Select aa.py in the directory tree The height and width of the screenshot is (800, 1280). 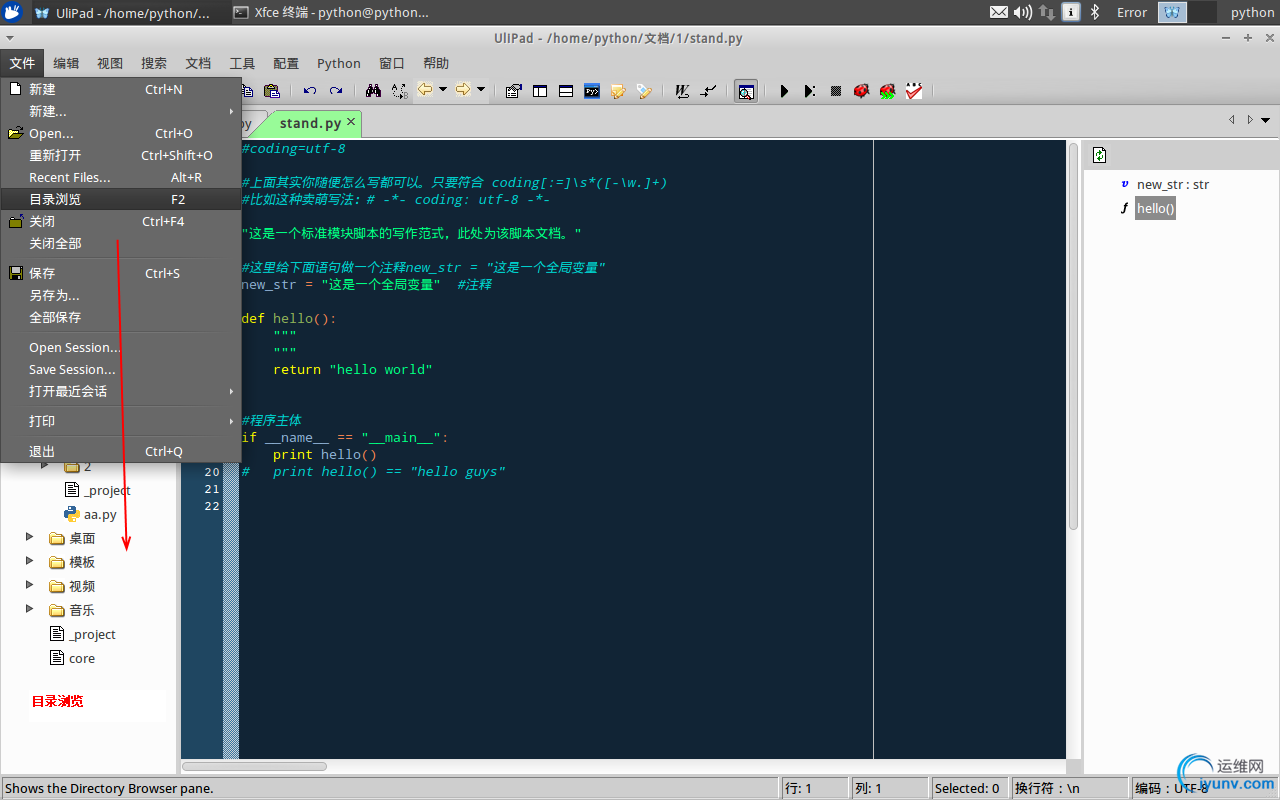(x=100, y=514)
